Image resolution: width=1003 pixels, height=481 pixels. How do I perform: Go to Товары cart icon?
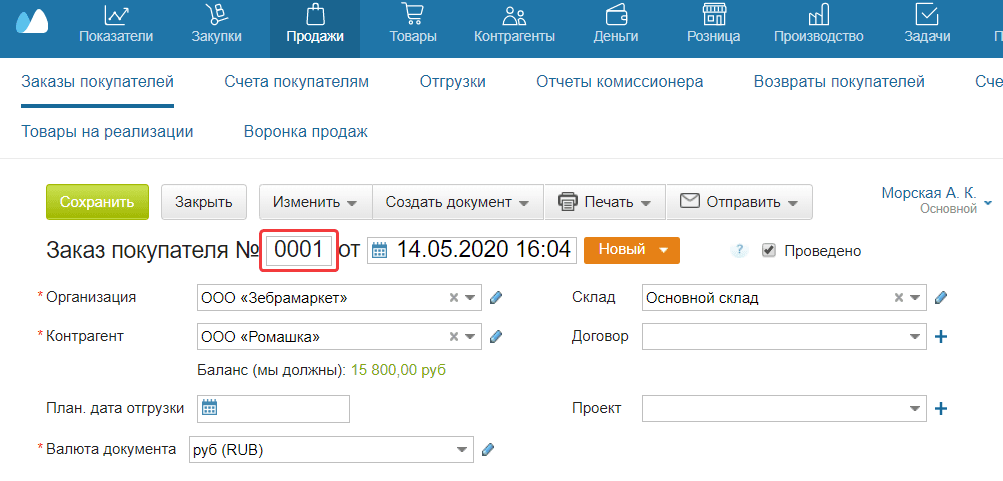coord(412,16)
